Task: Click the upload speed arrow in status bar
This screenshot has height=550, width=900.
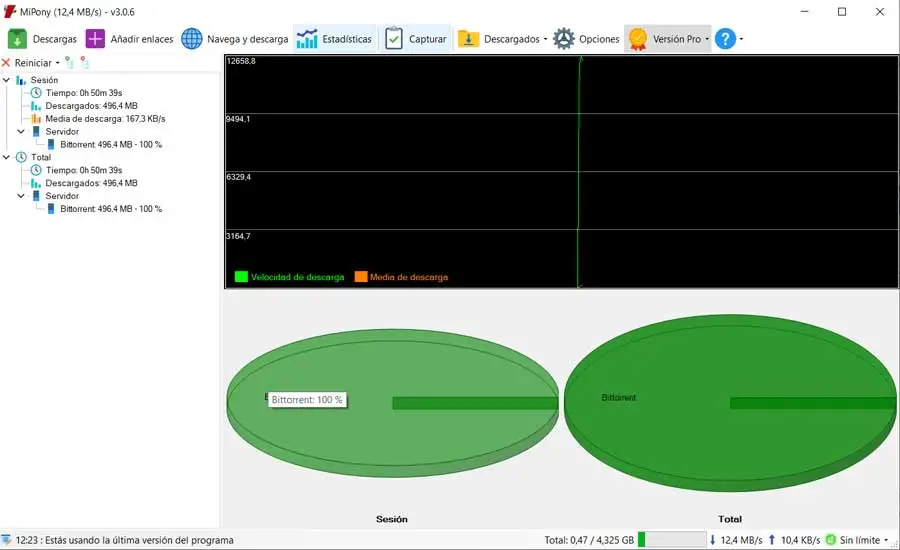Action: [x=772, y=540]
